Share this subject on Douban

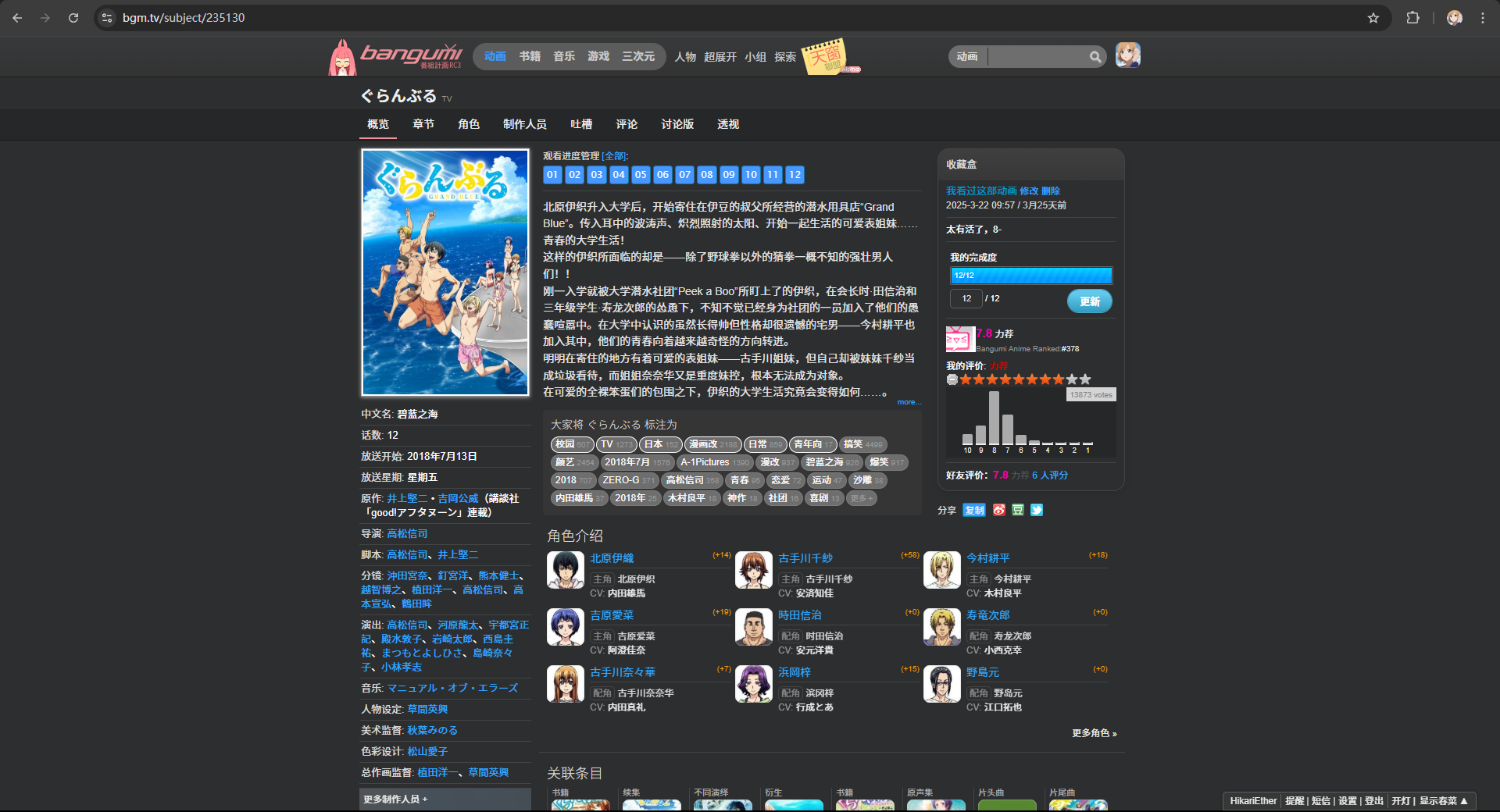pos(1017,510)
